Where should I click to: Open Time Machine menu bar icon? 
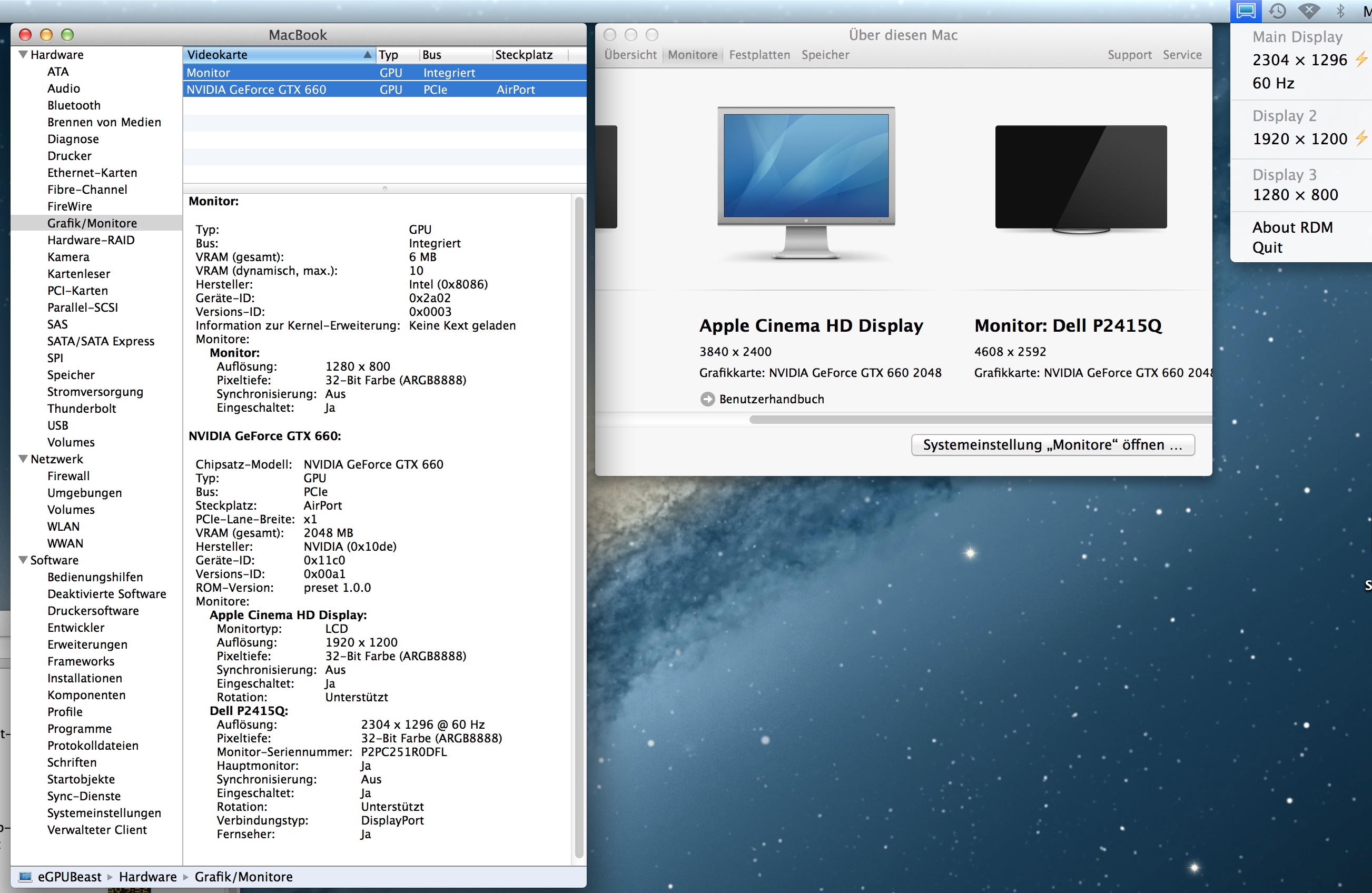1277,11
